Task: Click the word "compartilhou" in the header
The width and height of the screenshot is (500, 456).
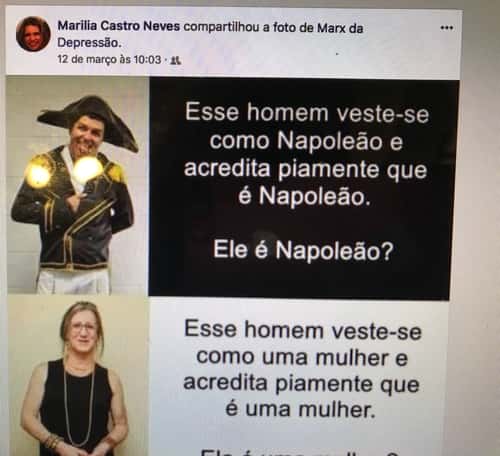Action: point(221,27)
